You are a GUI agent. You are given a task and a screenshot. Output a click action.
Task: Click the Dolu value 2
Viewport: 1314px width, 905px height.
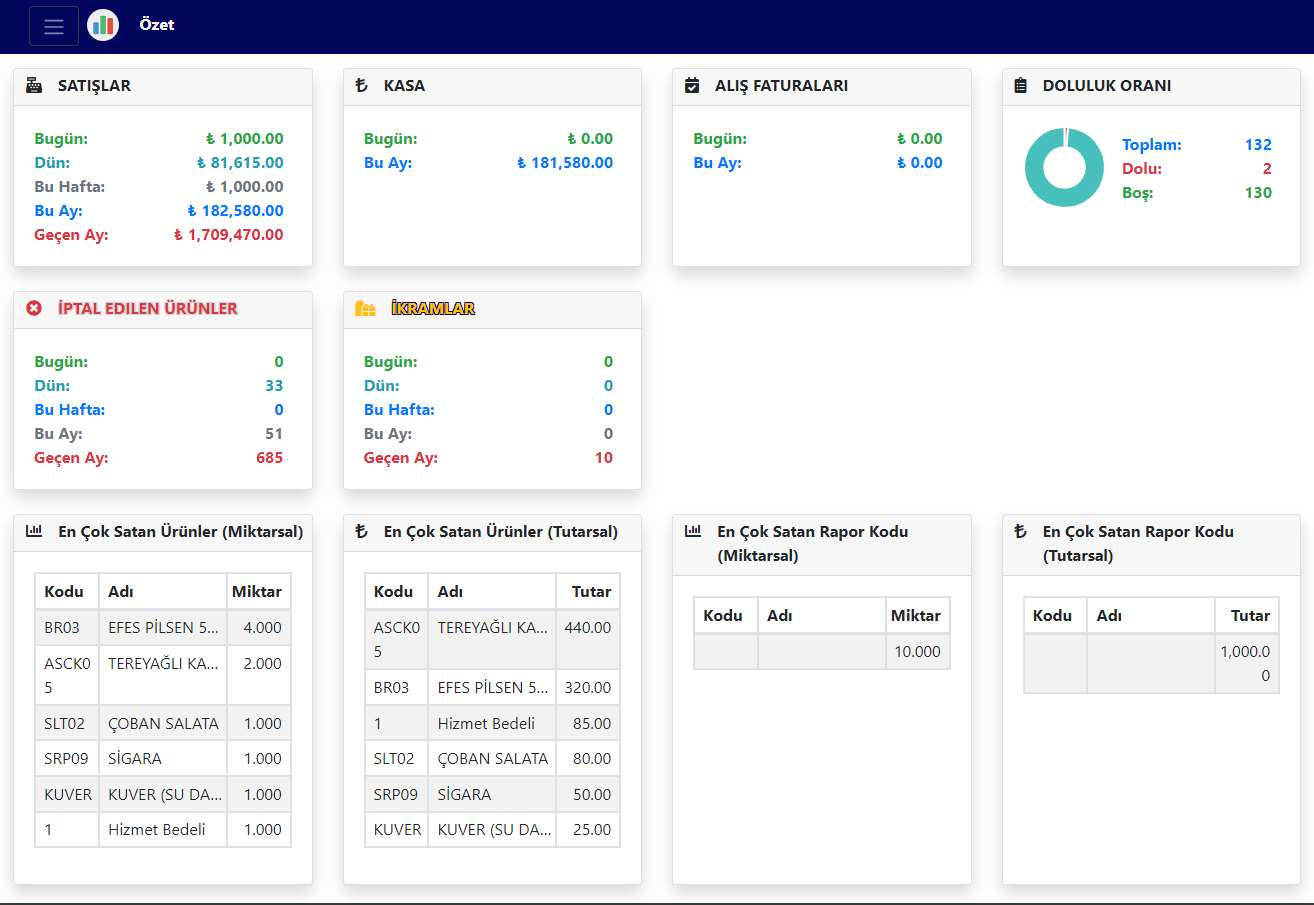point(1267,169)
